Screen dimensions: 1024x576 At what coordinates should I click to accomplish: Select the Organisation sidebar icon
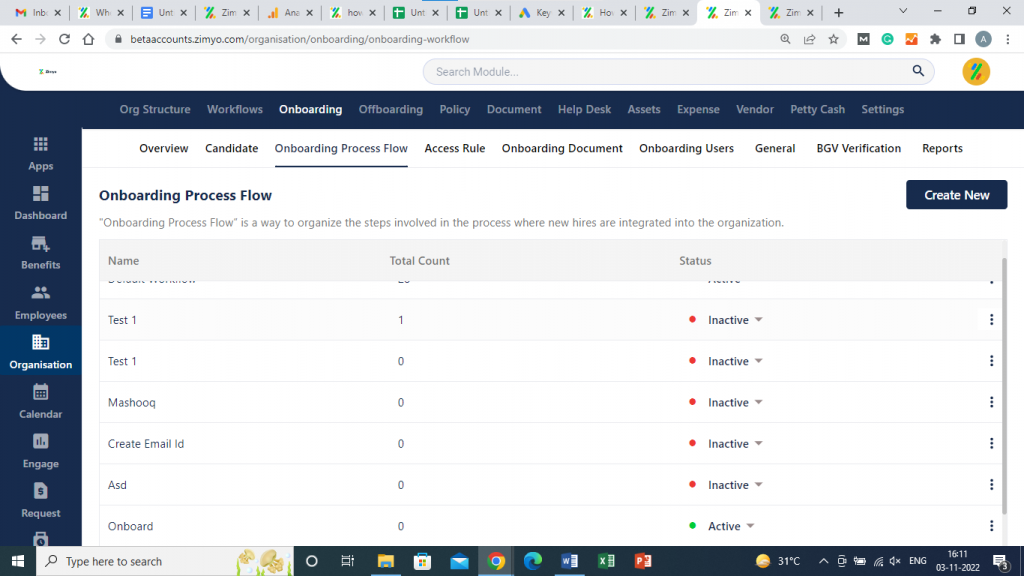click(x=40, y=342)
